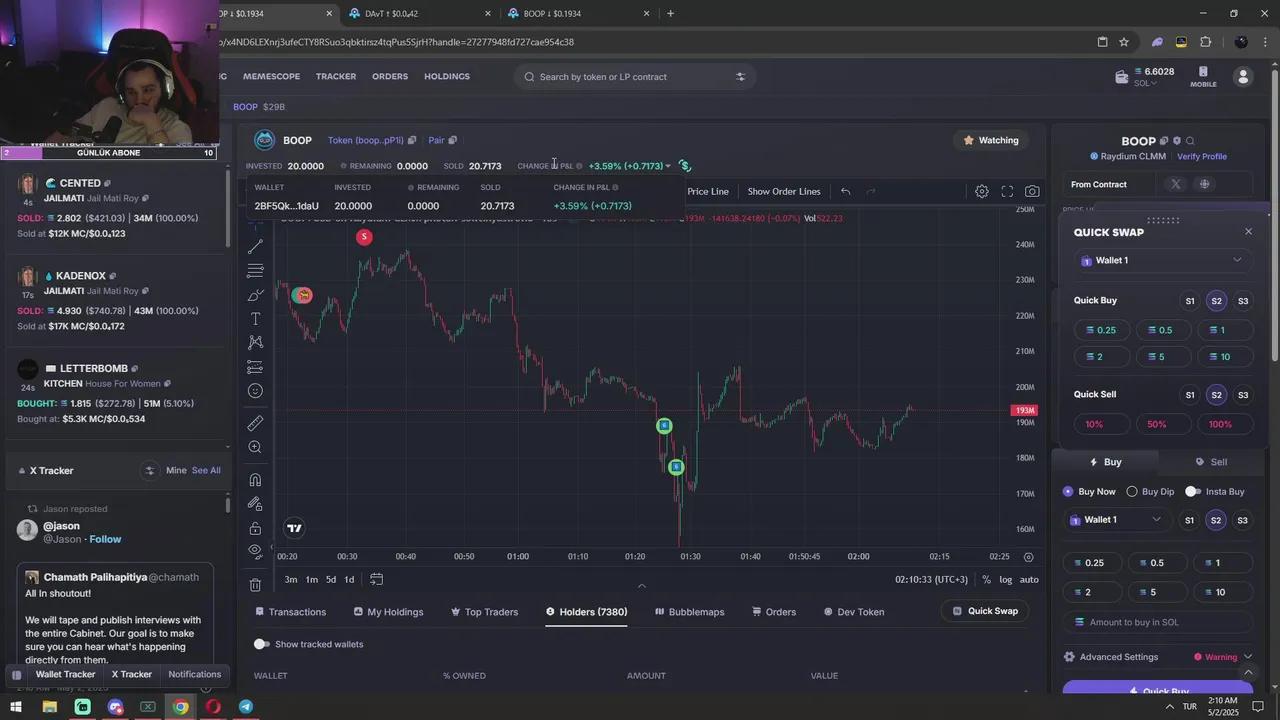The height and width of the screenshot is (720, 1280).
Task: Select the Buy Now radio option
Action: 1068,491
